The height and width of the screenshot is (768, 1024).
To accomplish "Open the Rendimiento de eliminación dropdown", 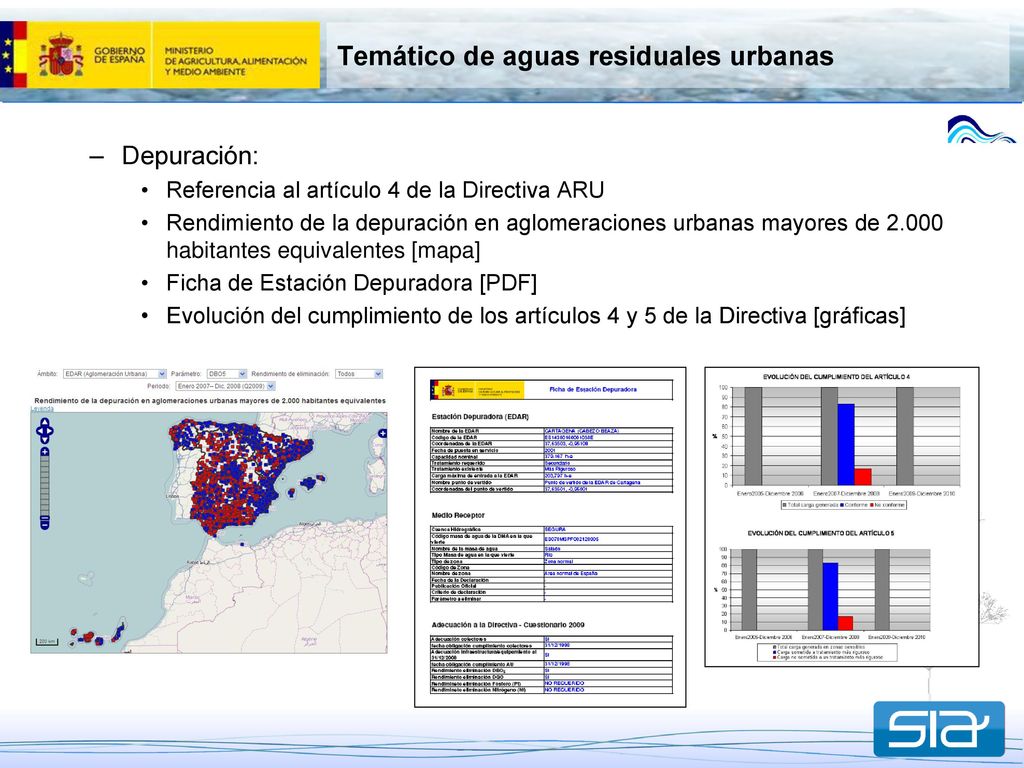I will (359, 374).
